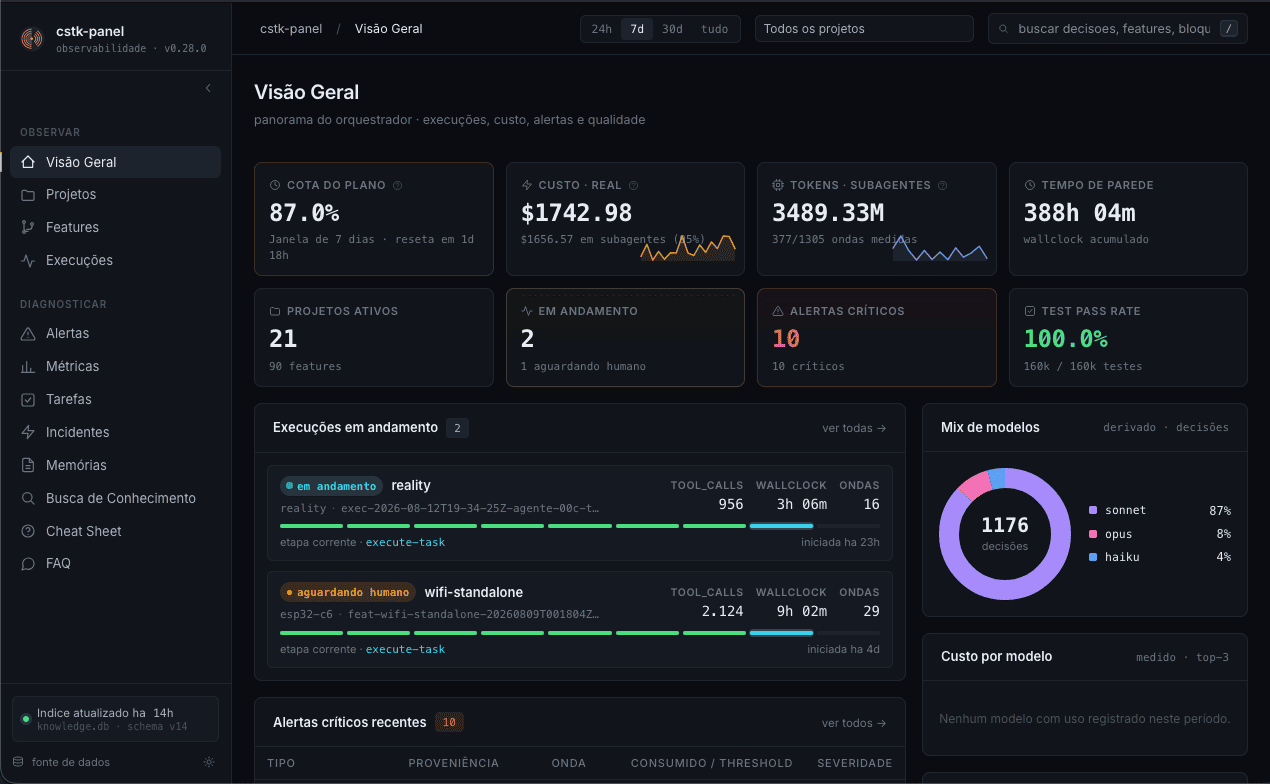Screen dimensions: 1270x784
Task: Click info icon next to Custo Real
Action: click(x=633, y=185)
